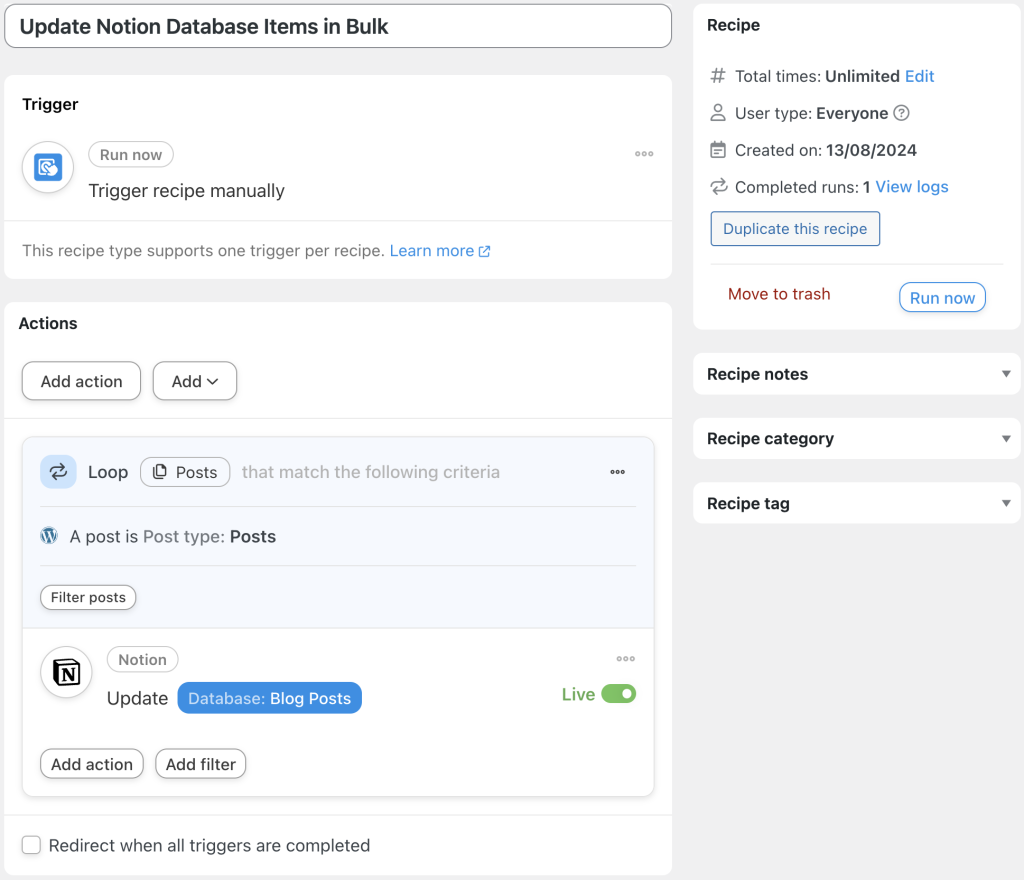Click the Notion app icon
Viewport: 1024px width, 880px height.
pos(65,673)
